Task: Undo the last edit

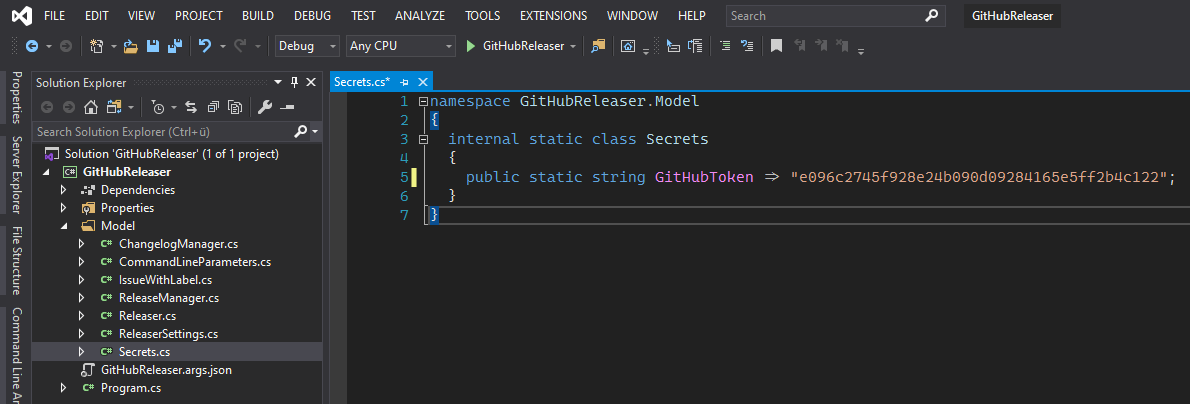Action: coord(205,46)
